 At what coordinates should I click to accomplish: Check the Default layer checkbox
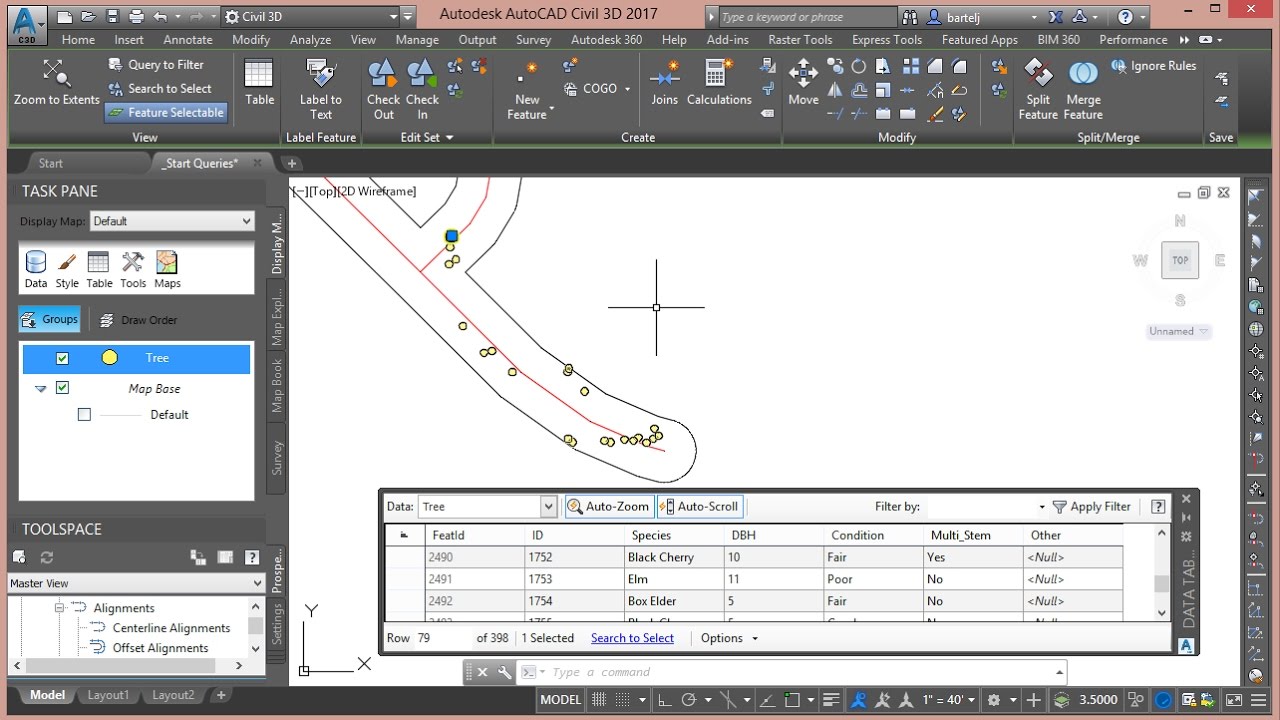tap(84, 414)
